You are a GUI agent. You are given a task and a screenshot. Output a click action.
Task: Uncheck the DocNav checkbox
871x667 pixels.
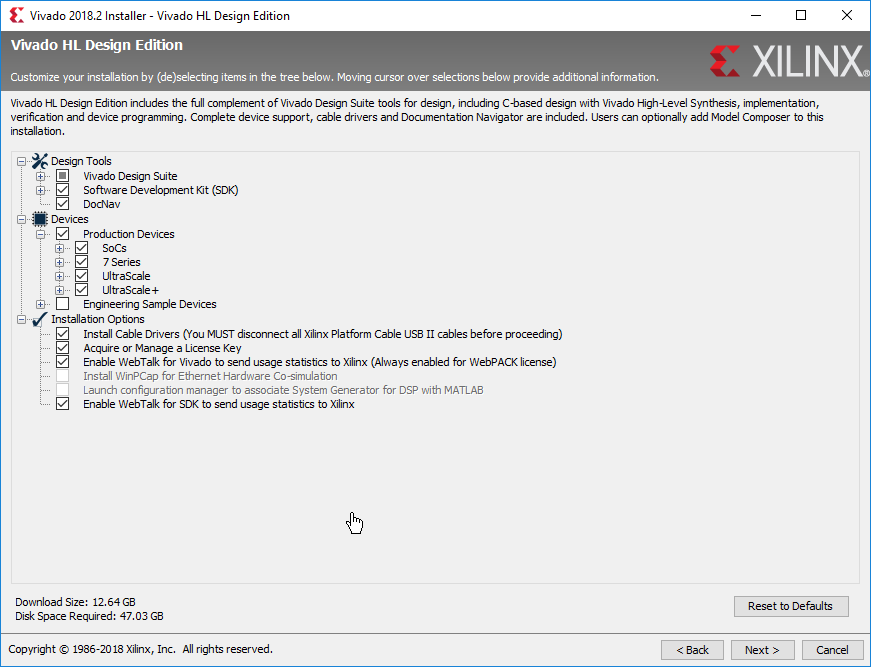point(63,204)
